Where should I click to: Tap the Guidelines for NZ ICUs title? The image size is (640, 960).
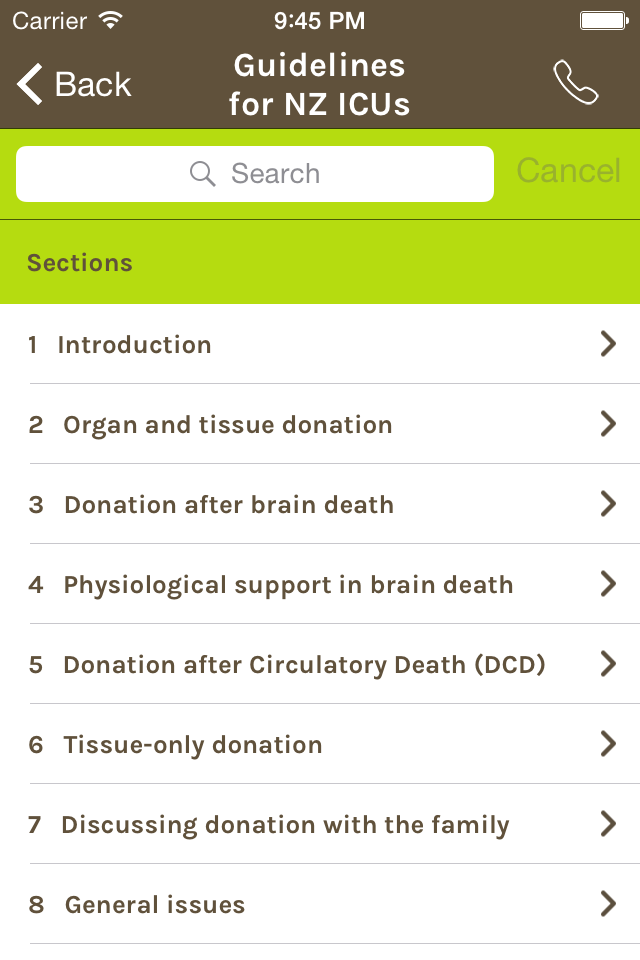[319, 85]
